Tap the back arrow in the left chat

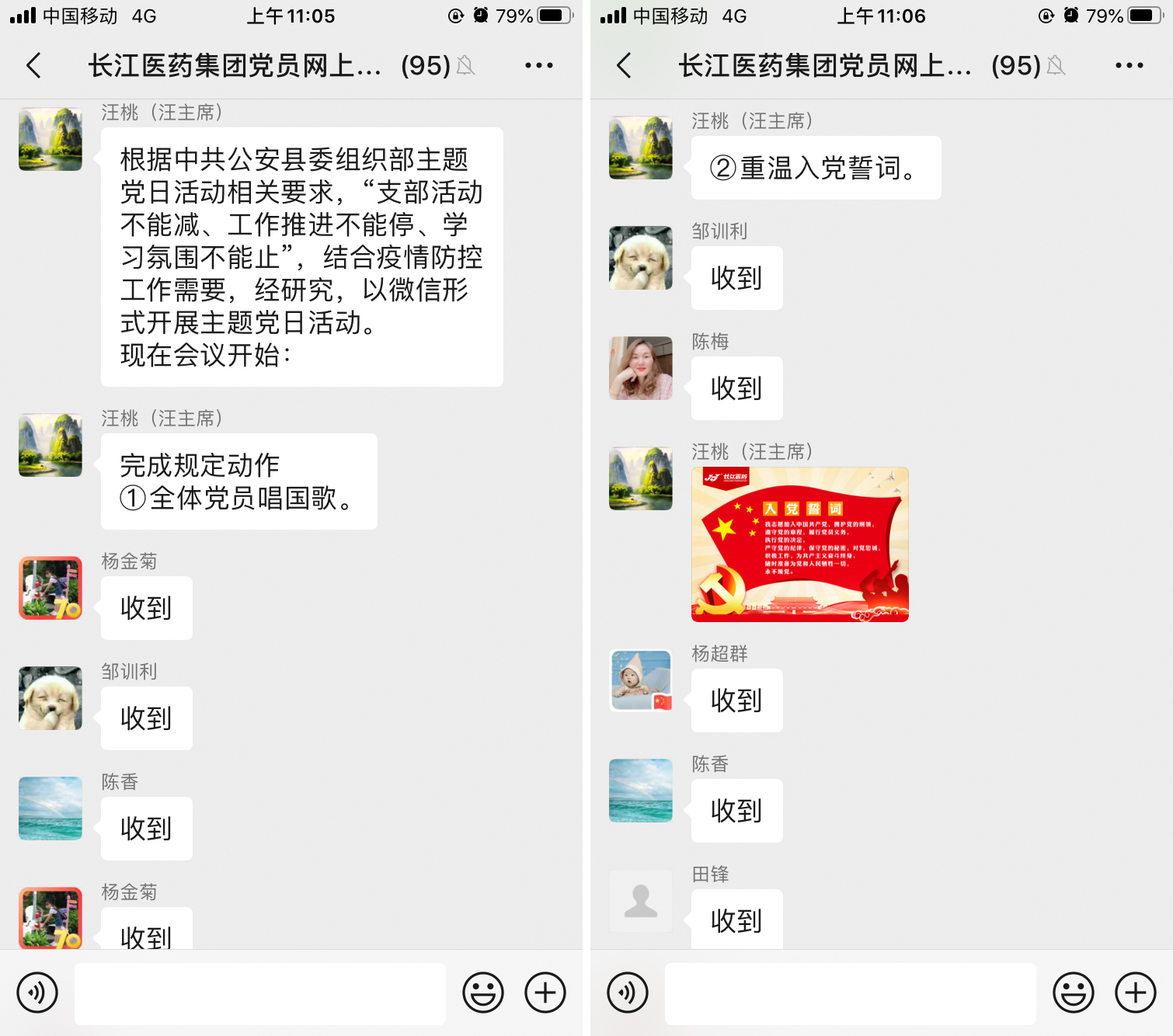pos(33,65)
